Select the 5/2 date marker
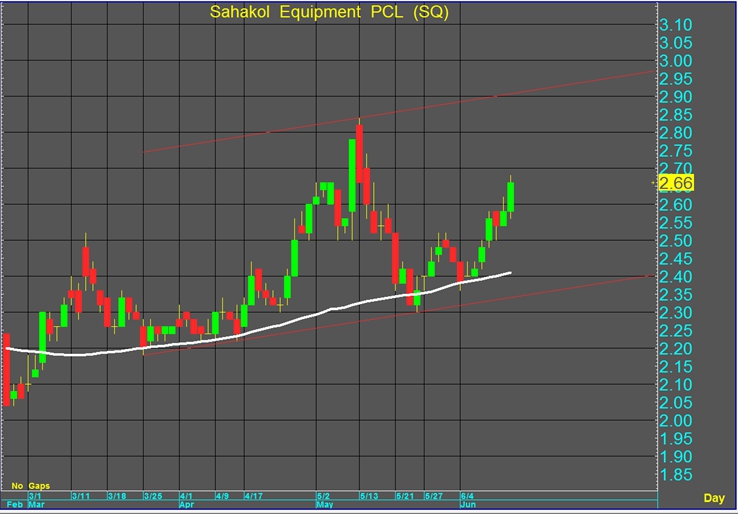This screenshot has width=738, height=514. 323,496
